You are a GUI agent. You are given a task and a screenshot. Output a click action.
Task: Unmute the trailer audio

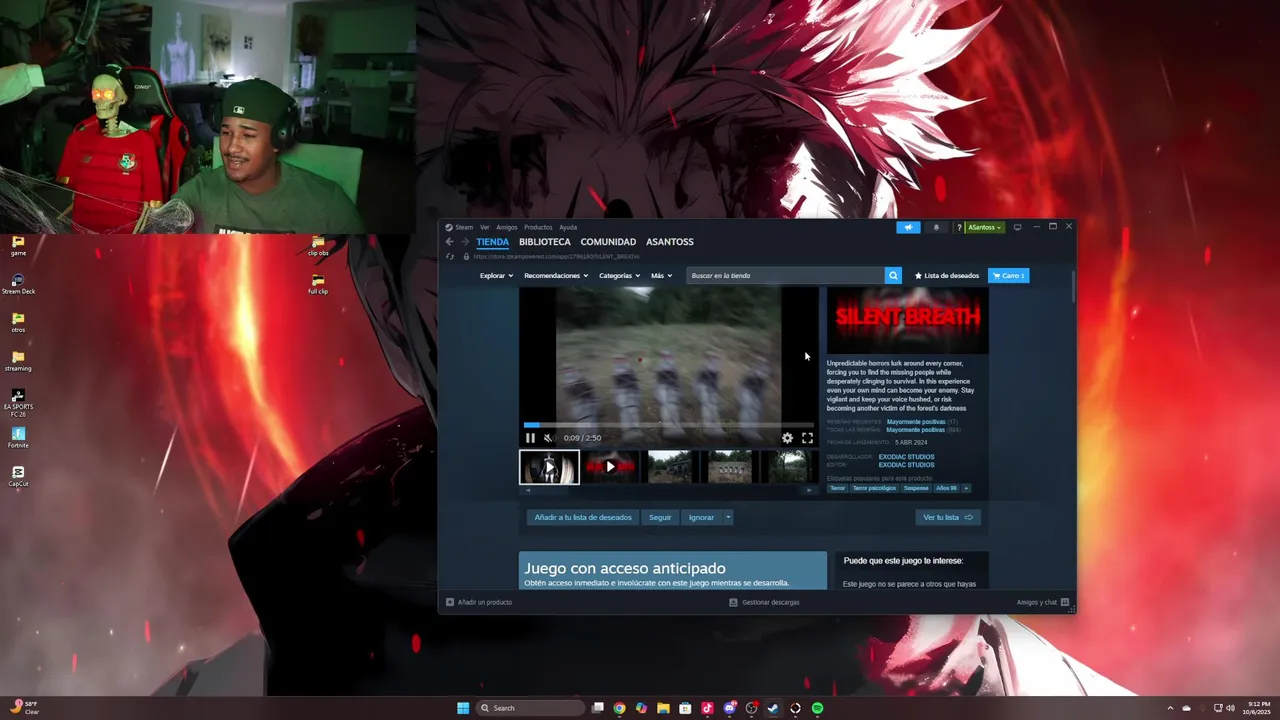pyautogui.click(x=548, y=438)
